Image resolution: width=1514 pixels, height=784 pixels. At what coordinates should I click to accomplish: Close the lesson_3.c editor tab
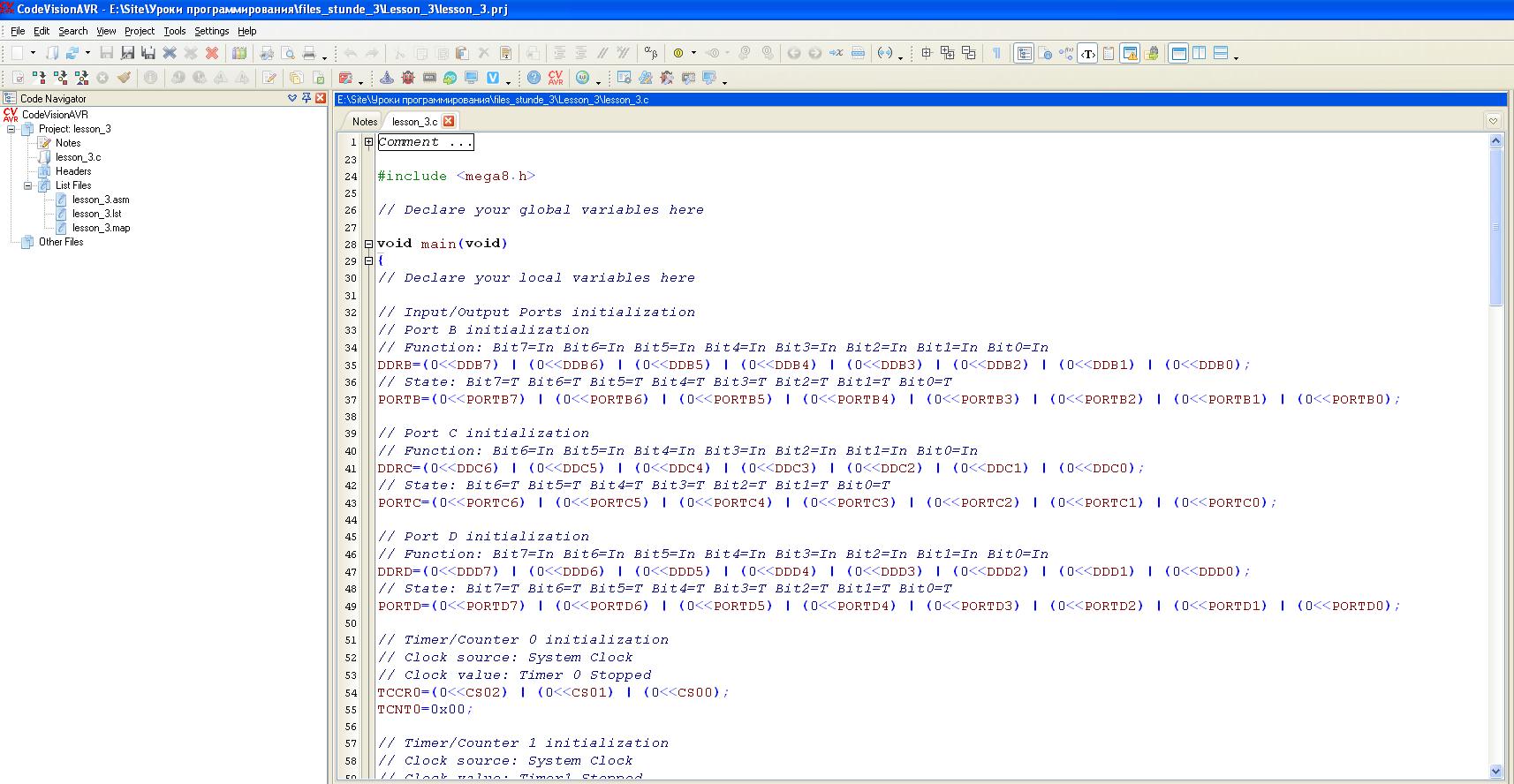[x=449, y=121]
